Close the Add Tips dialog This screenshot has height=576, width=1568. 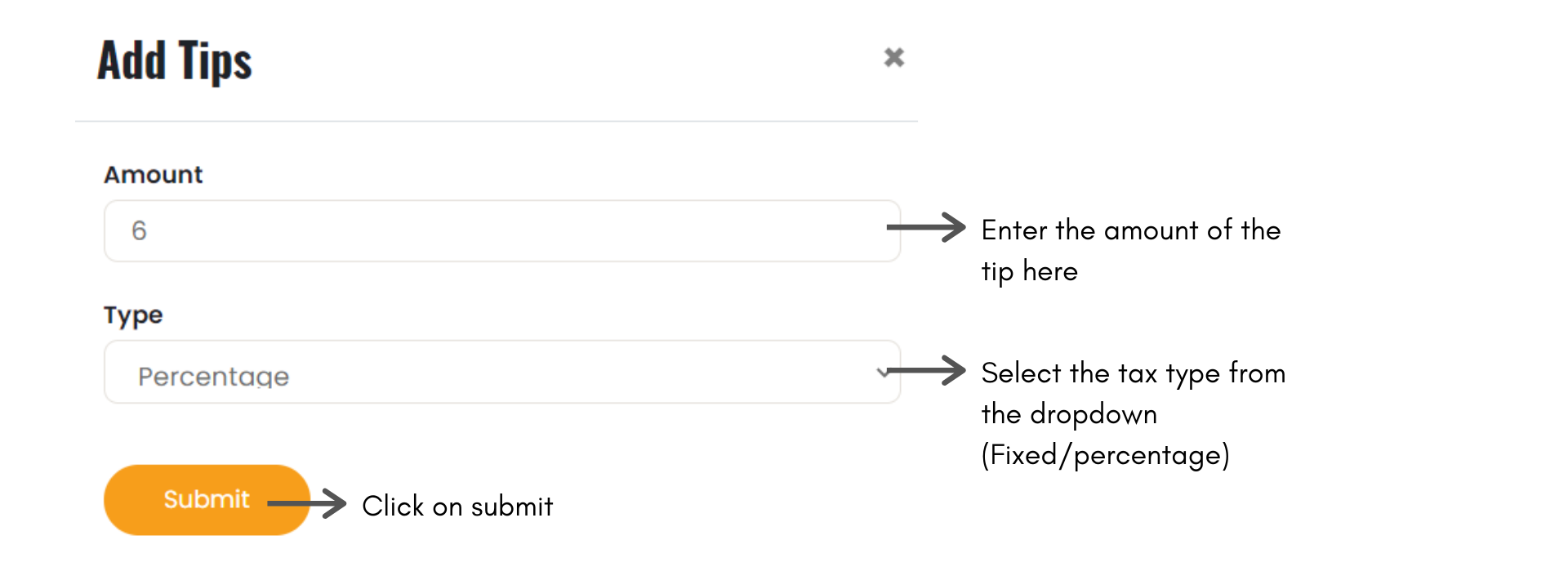[894, 57]
